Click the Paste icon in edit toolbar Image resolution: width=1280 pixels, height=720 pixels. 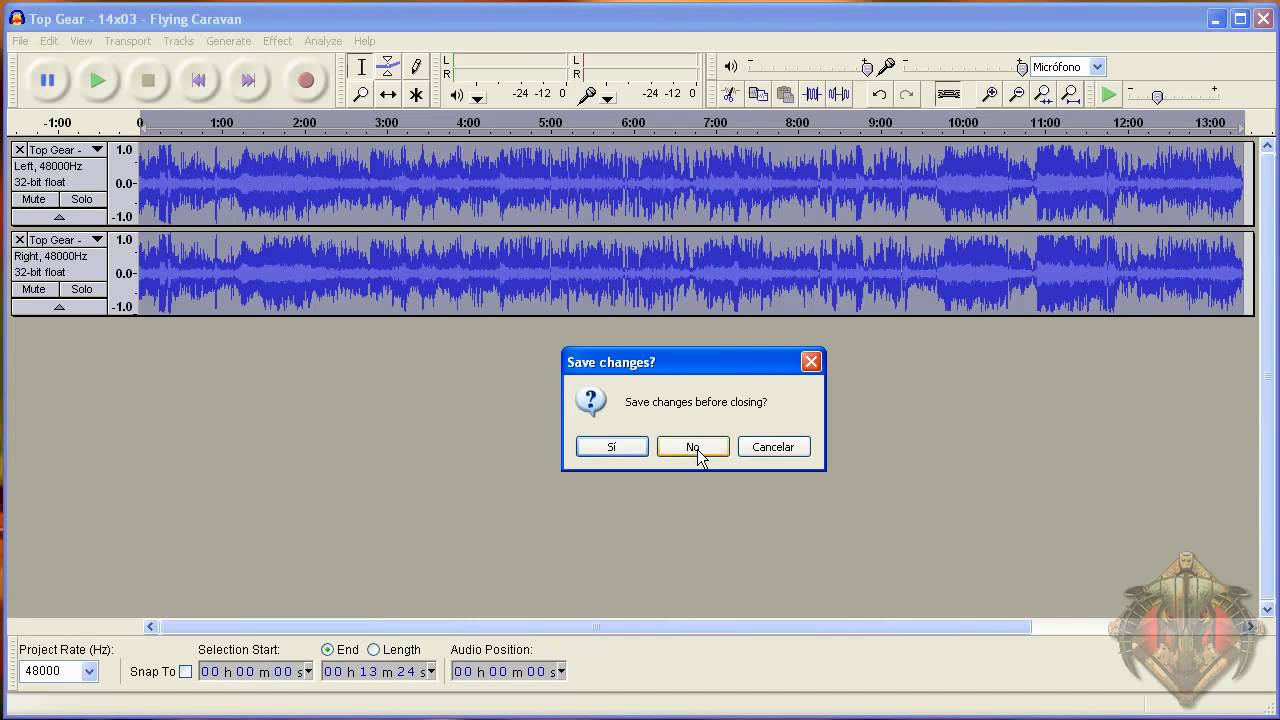[x=785, y=94]
